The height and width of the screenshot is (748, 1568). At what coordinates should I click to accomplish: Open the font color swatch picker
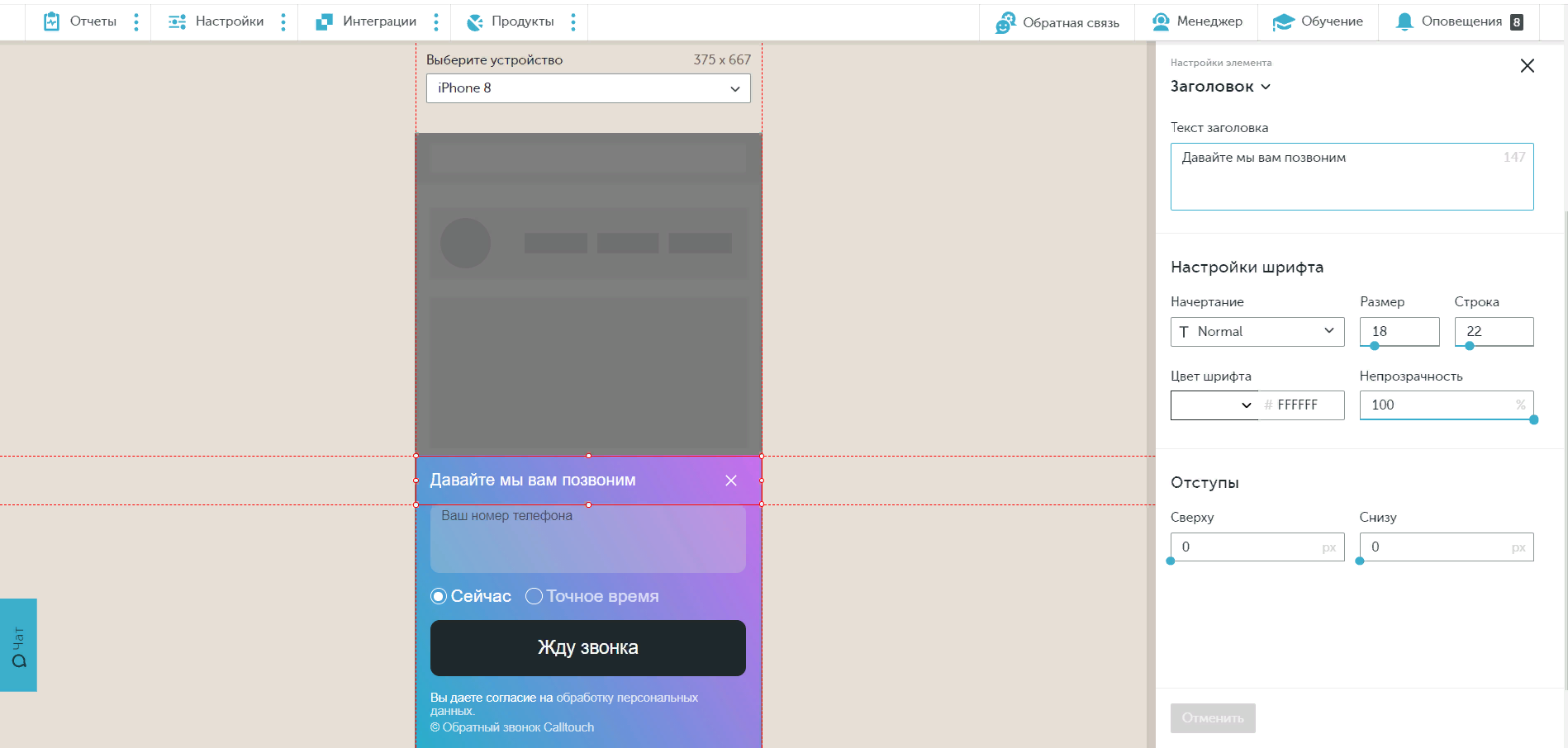(1214, 405)
